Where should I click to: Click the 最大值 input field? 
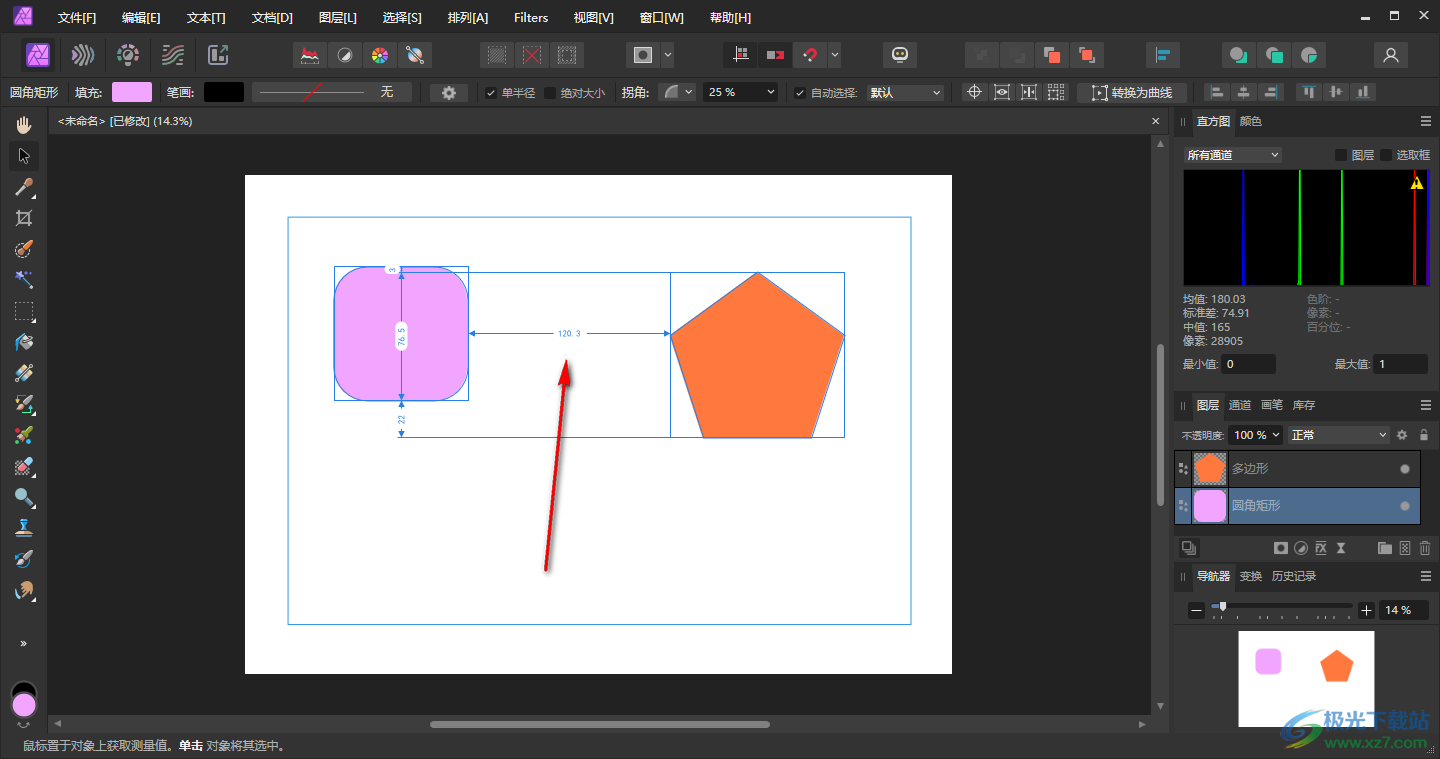click(1399, 364)
